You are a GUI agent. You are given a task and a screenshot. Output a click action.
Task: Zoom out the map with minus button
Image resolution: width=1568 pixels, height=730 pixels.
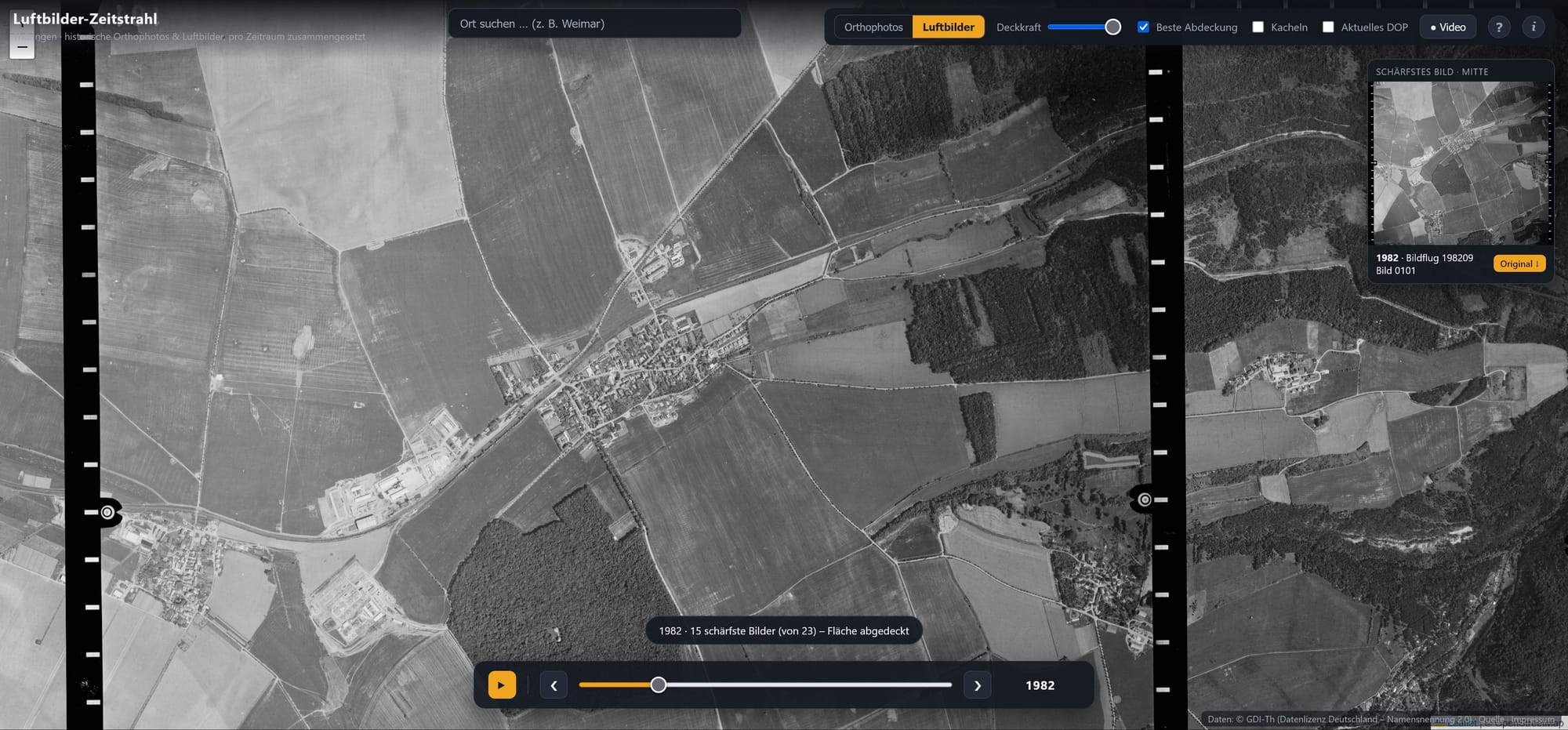[22, 47]
